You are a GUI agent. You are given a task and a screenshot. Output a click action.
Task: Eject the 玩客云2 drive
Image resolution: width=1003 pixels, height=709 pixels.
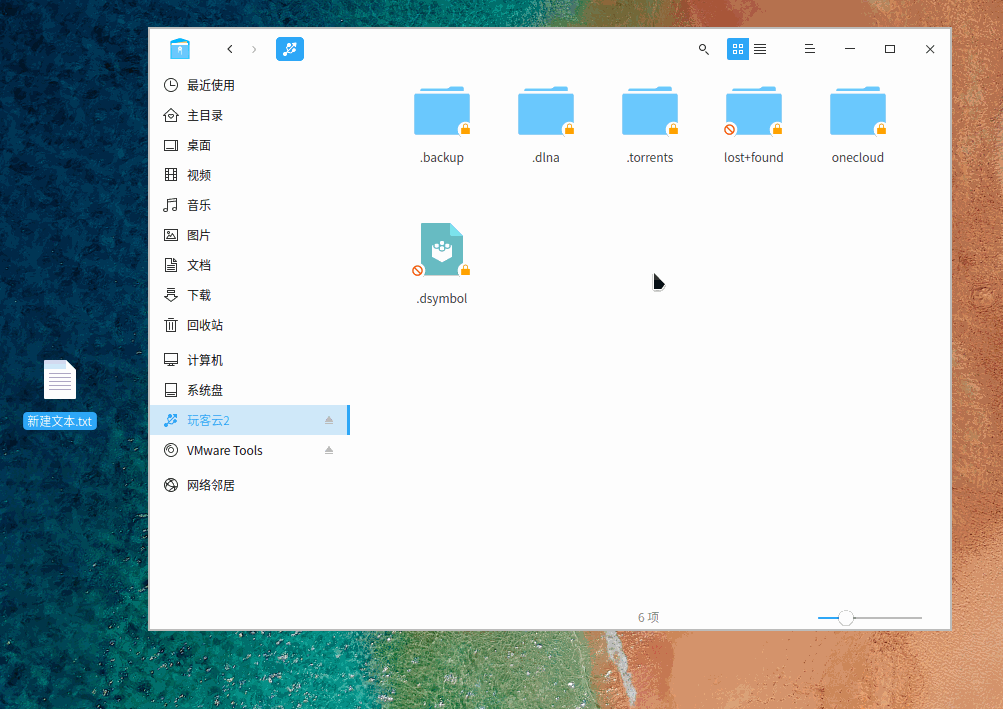point(329,421)
